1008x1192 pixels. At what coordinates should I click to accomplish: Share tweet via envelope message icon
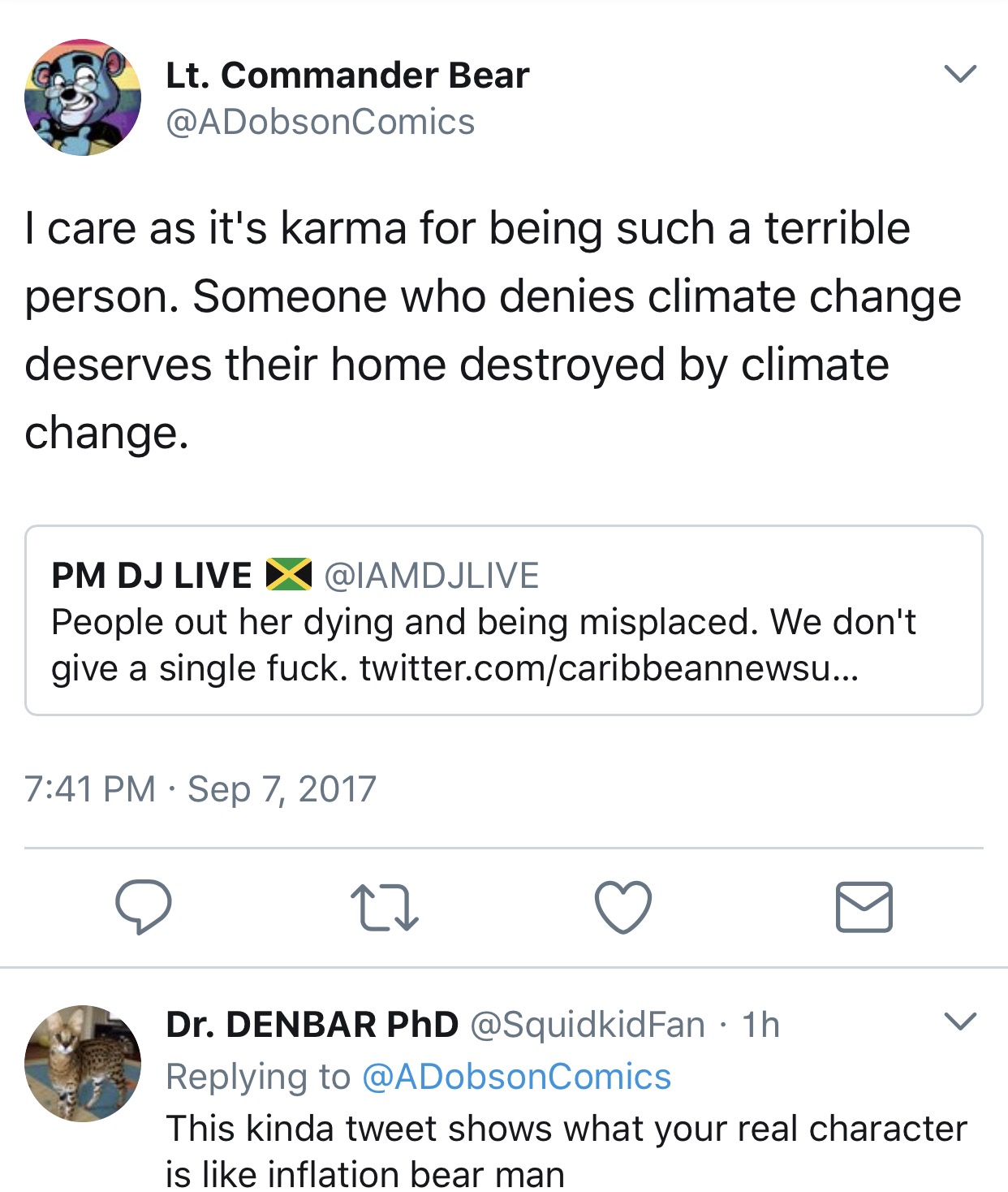864,907
